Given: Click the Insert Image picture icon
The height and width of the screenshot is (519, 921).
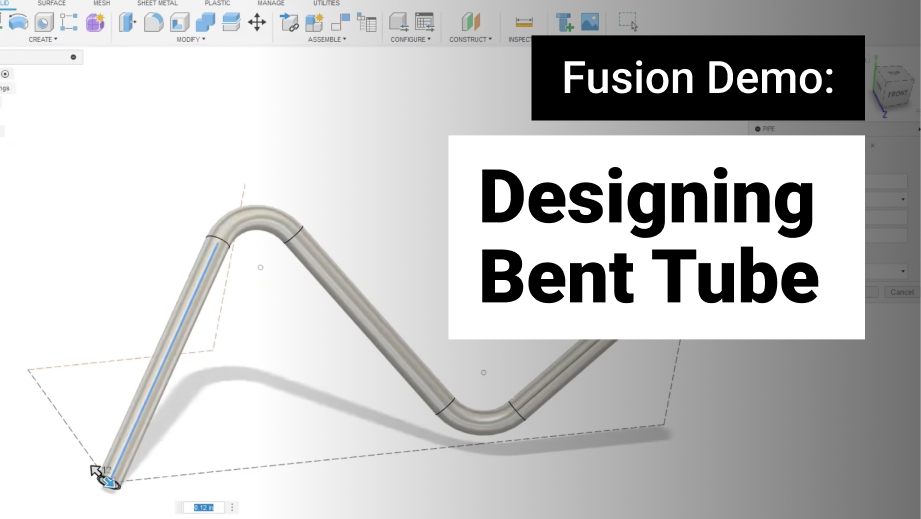Looking at the screenshot, I should coord(590,22).
